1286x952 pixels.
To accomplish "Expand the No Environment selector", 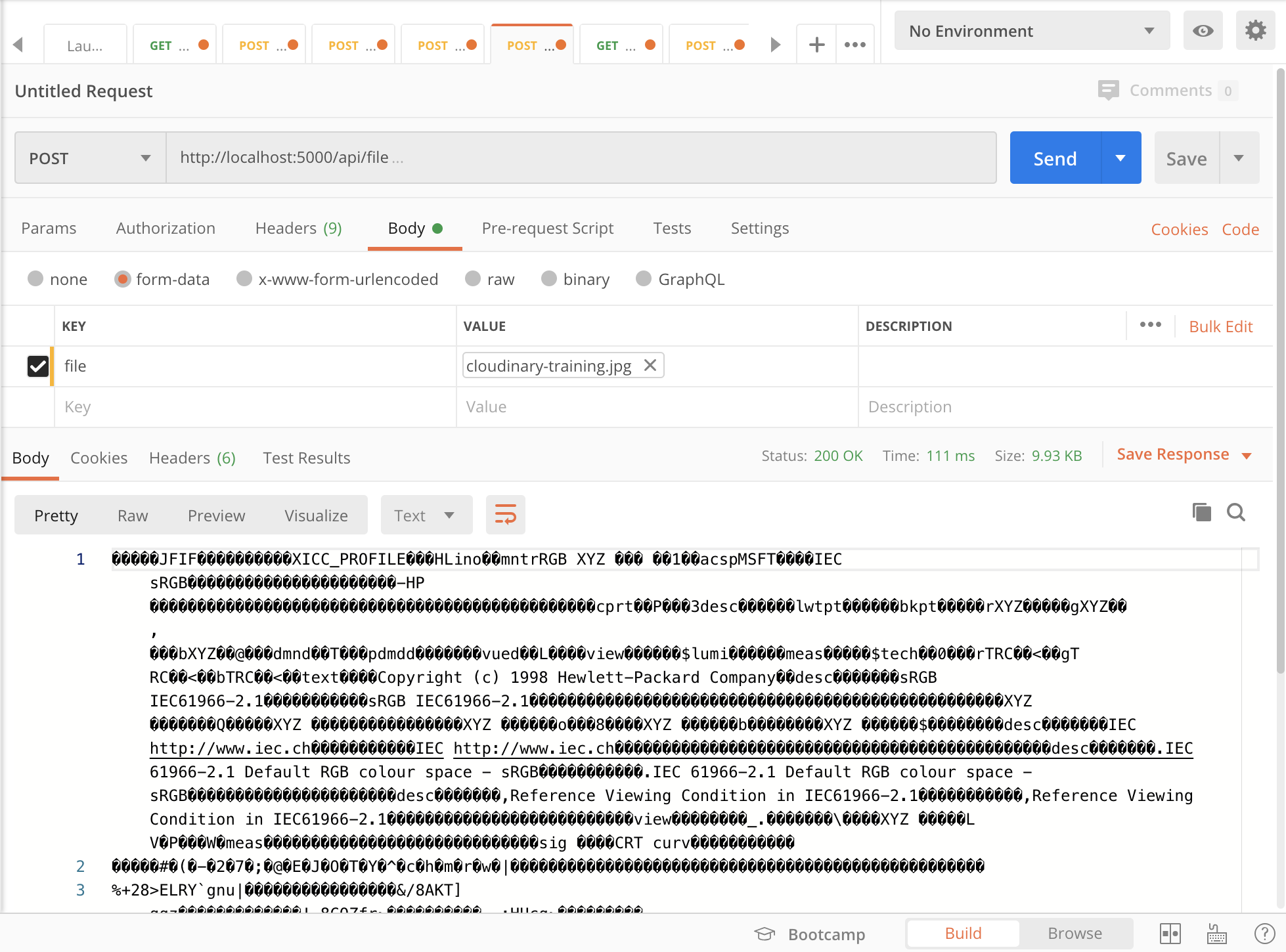I will point(1031,31).
